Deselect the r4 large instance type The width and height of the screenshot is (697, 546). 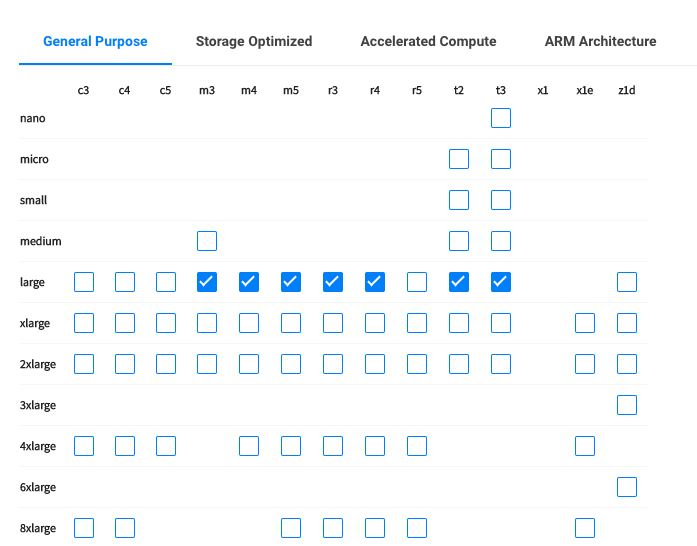tap(375, 282)
